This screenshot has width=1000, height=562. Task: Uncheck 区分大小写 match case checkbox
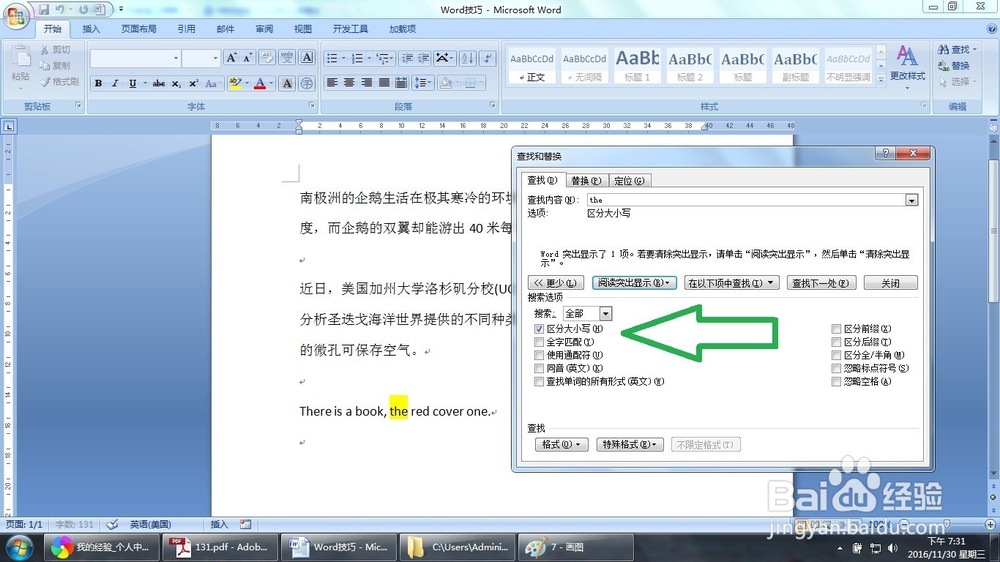tap(540, 329)
